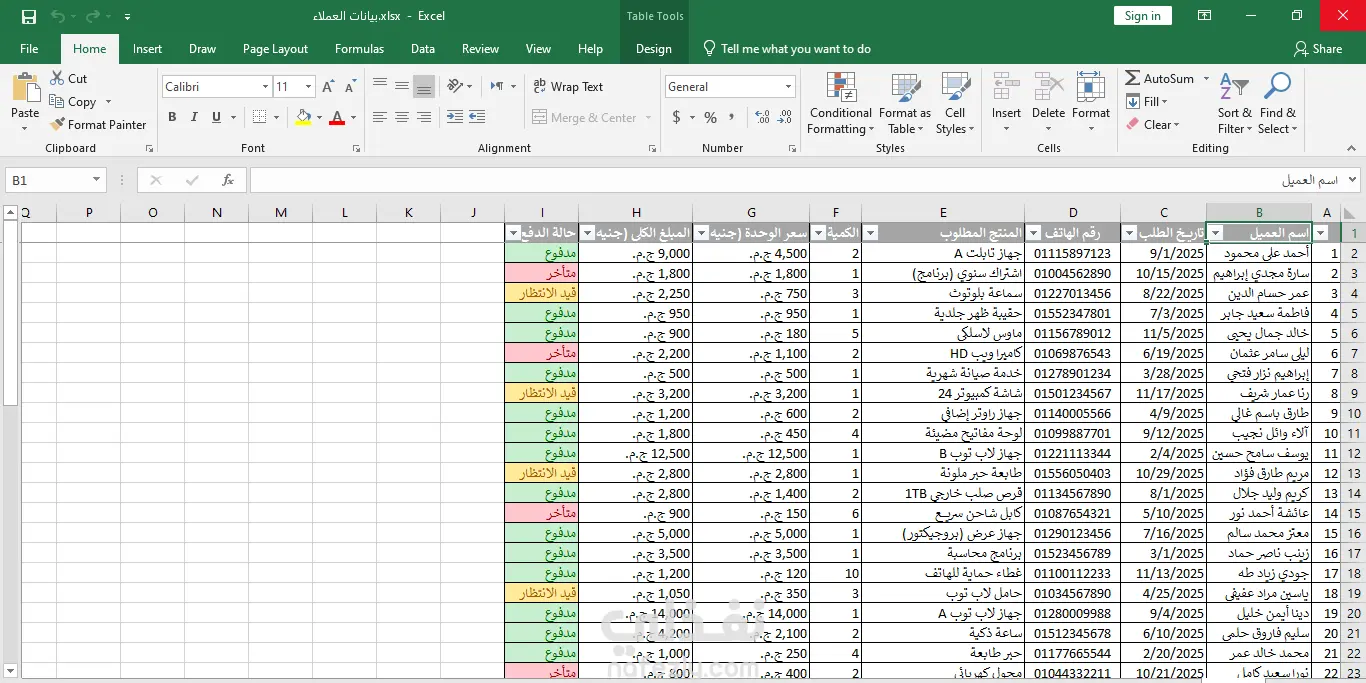Toggle Italic formatting

pyautogui.click(x=194, y=117)
